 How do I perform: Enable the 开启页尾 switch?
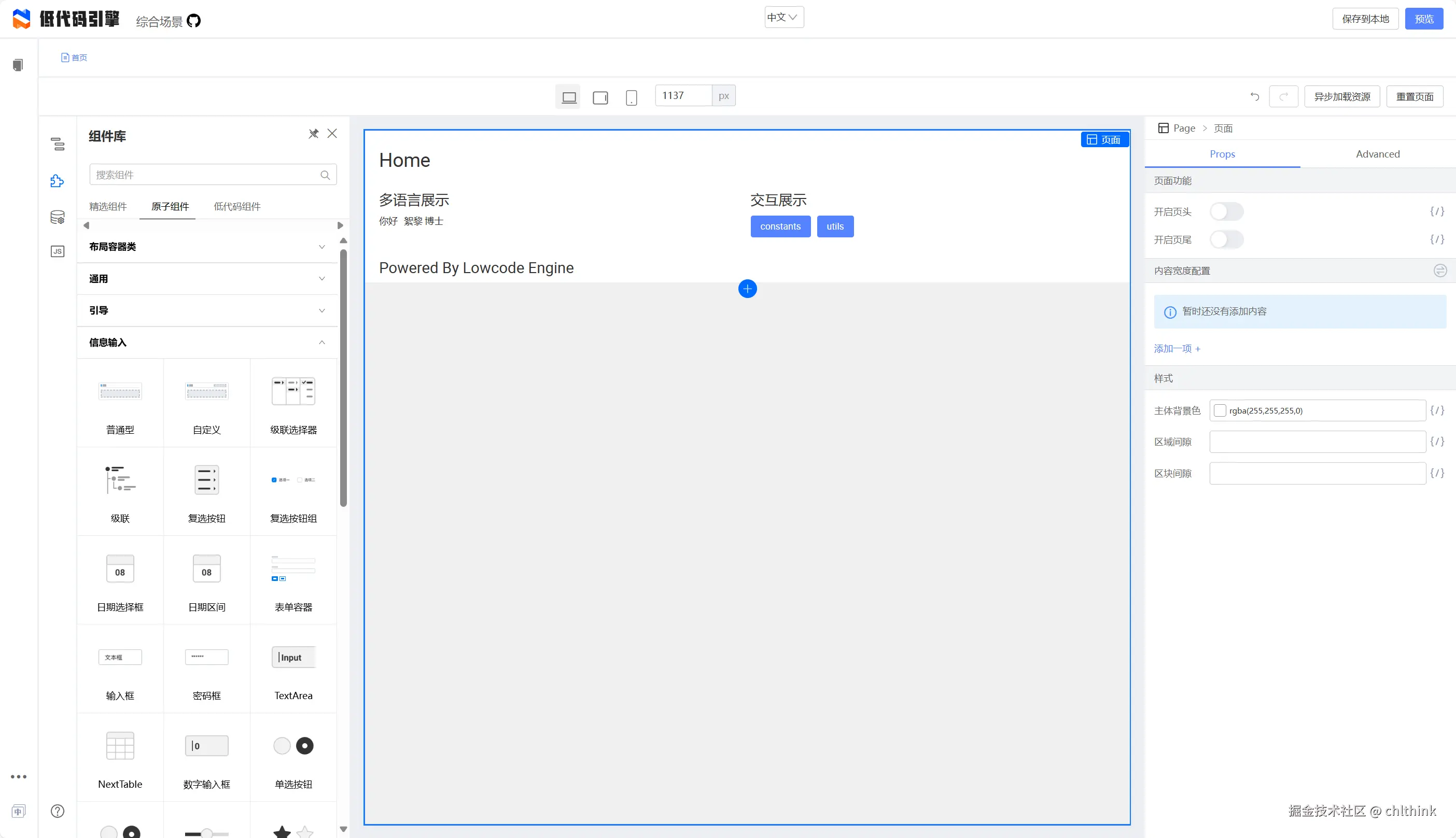[x=1226, y=239]
